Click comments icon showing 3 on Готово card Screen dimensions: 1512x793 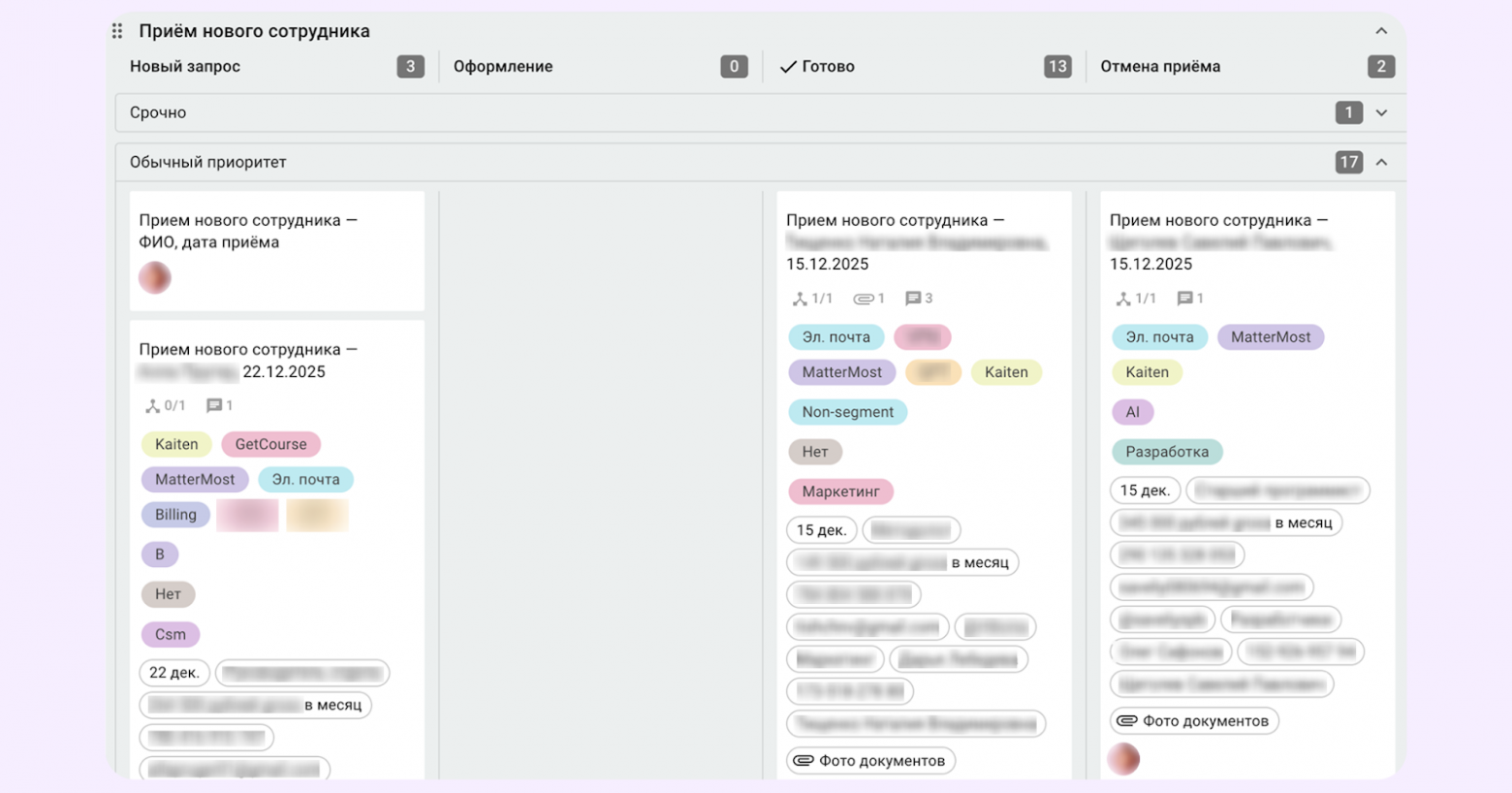[913, 299]
